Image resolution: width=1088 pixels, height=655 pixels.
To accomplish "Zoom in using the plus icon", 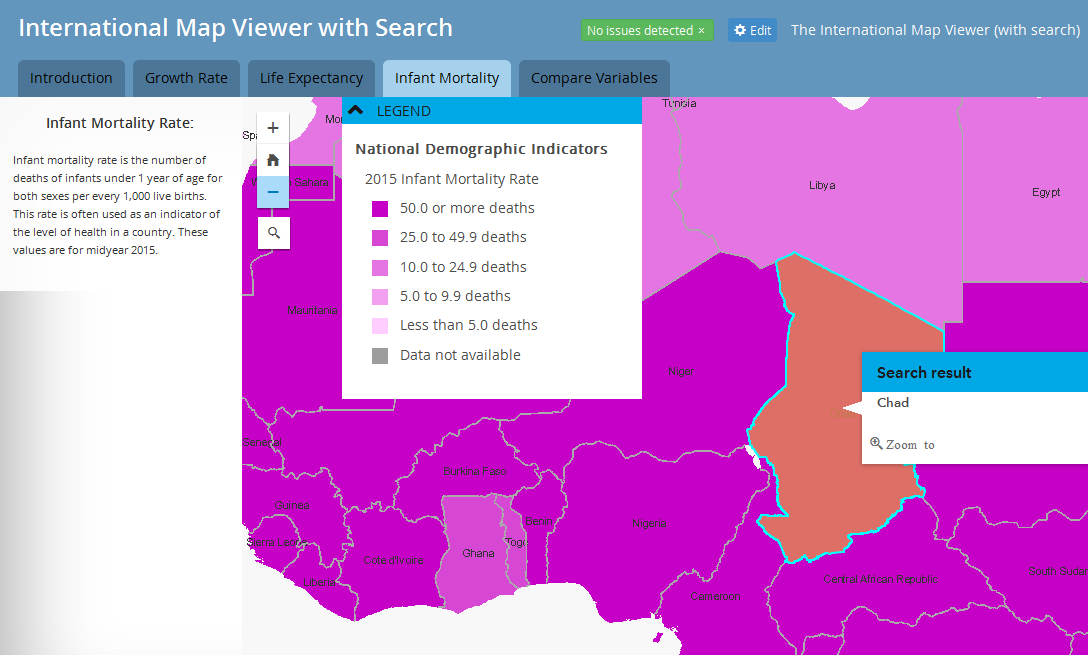I will pos(272,127).
